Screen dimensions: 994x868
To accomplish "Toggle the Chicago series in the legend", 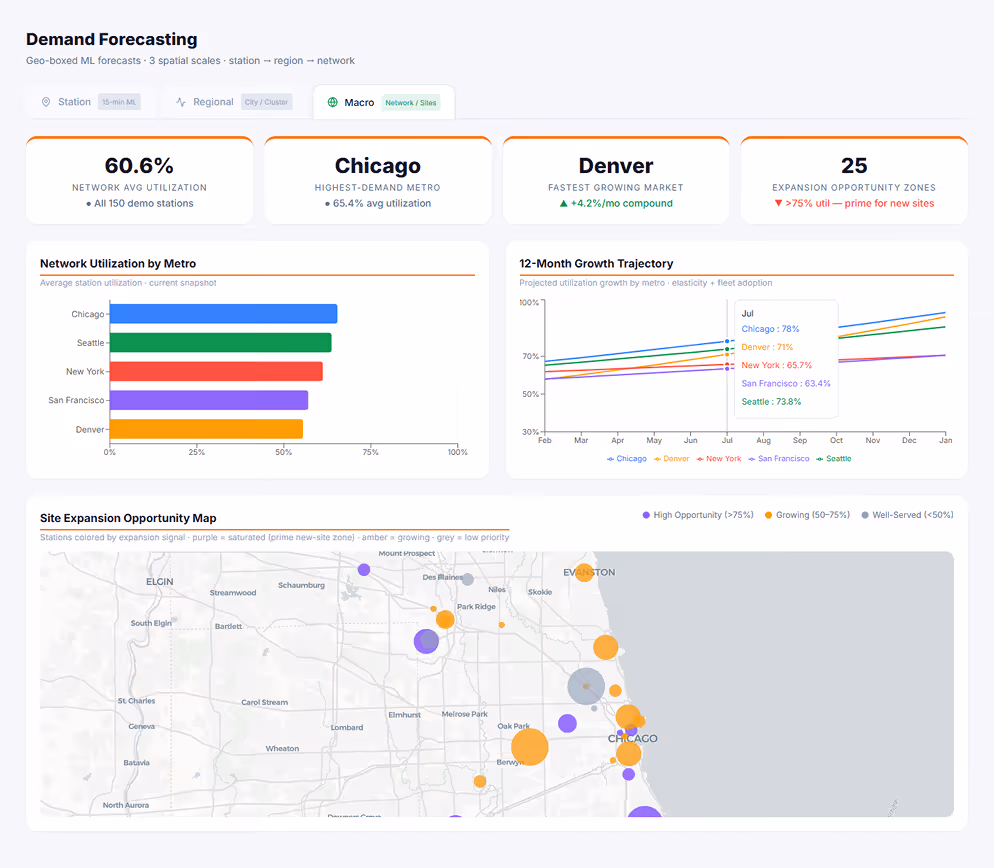I will pyautogui.click(x=626, y=458).
